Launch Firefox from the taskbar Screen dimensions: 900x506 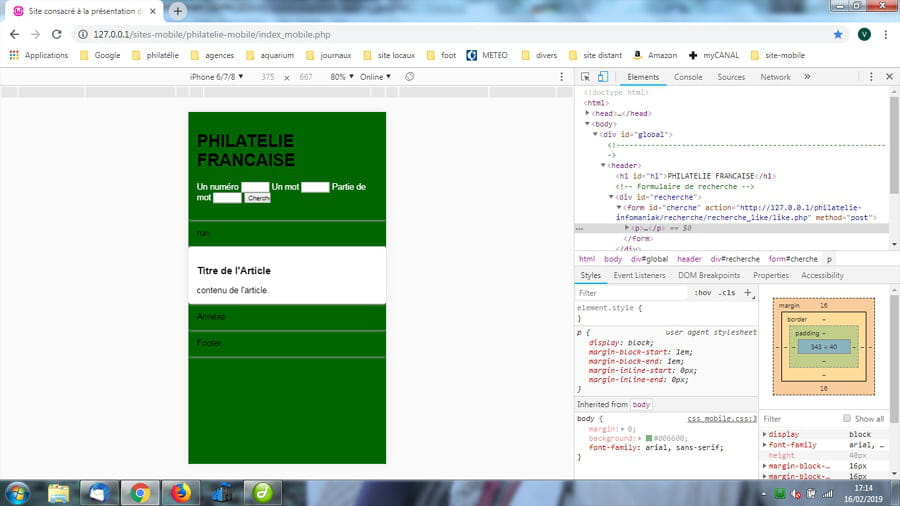point(181,493)
